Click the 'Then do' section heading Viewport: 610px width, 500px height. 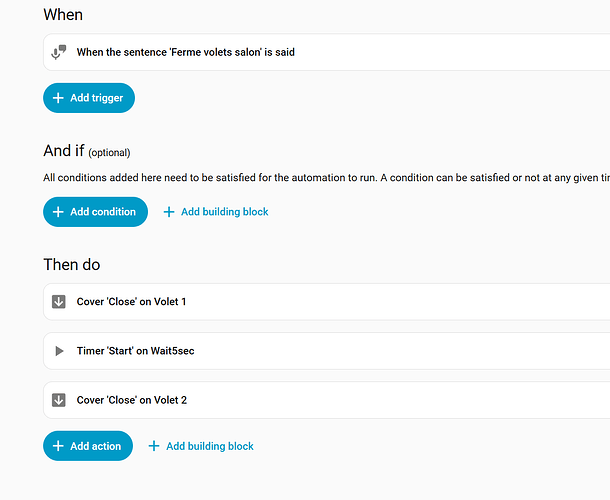(x=72, y=265)
